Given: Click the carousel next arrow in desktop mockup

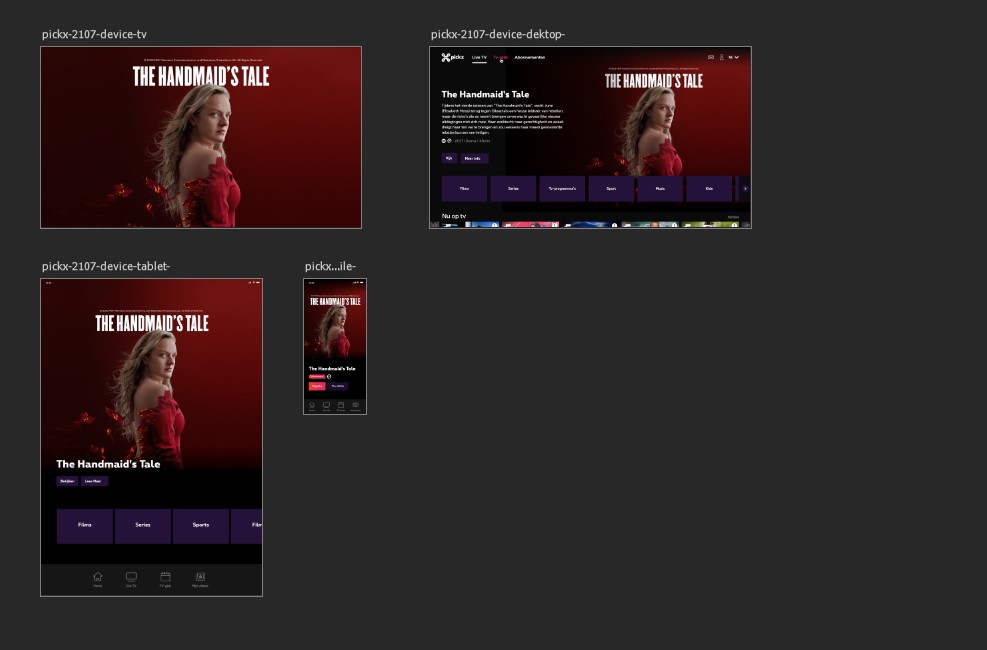Looking at the screenshot, I should tap(745, 188).
